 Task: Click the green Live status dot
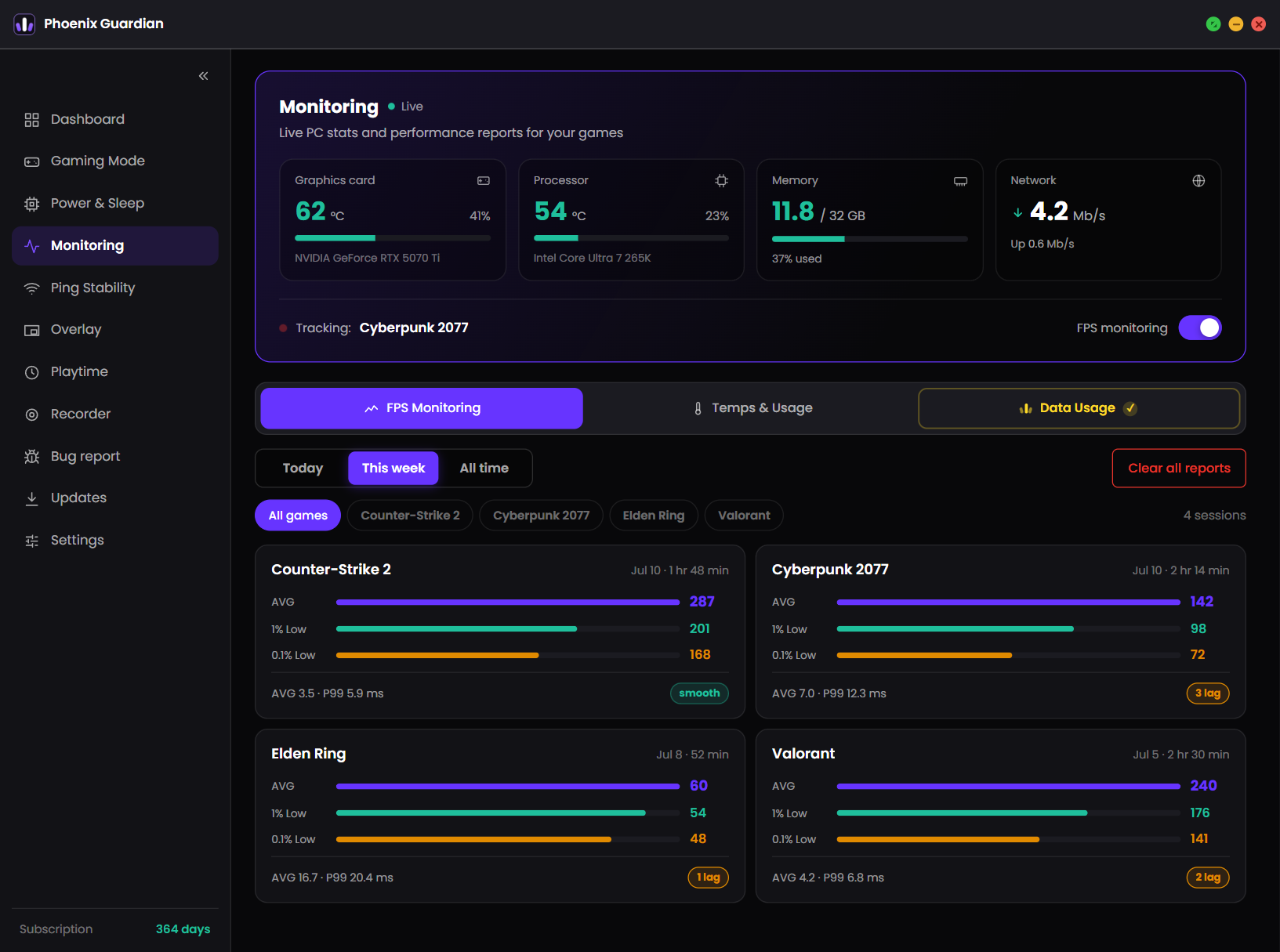click(x=391, y=107)
